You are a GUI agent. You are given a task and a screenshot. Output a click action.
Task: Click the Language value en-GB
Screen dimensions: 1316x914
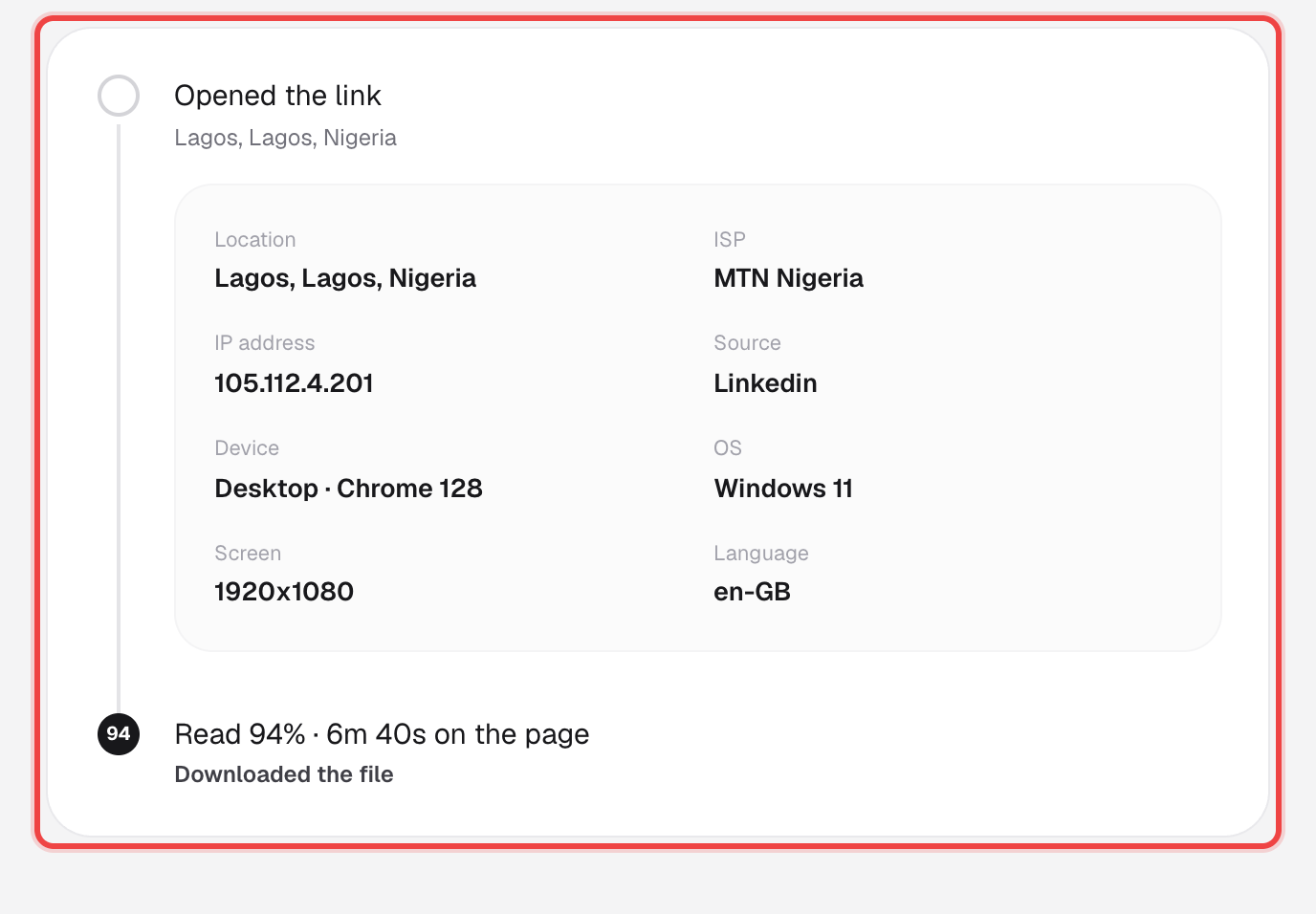[752, 592]
